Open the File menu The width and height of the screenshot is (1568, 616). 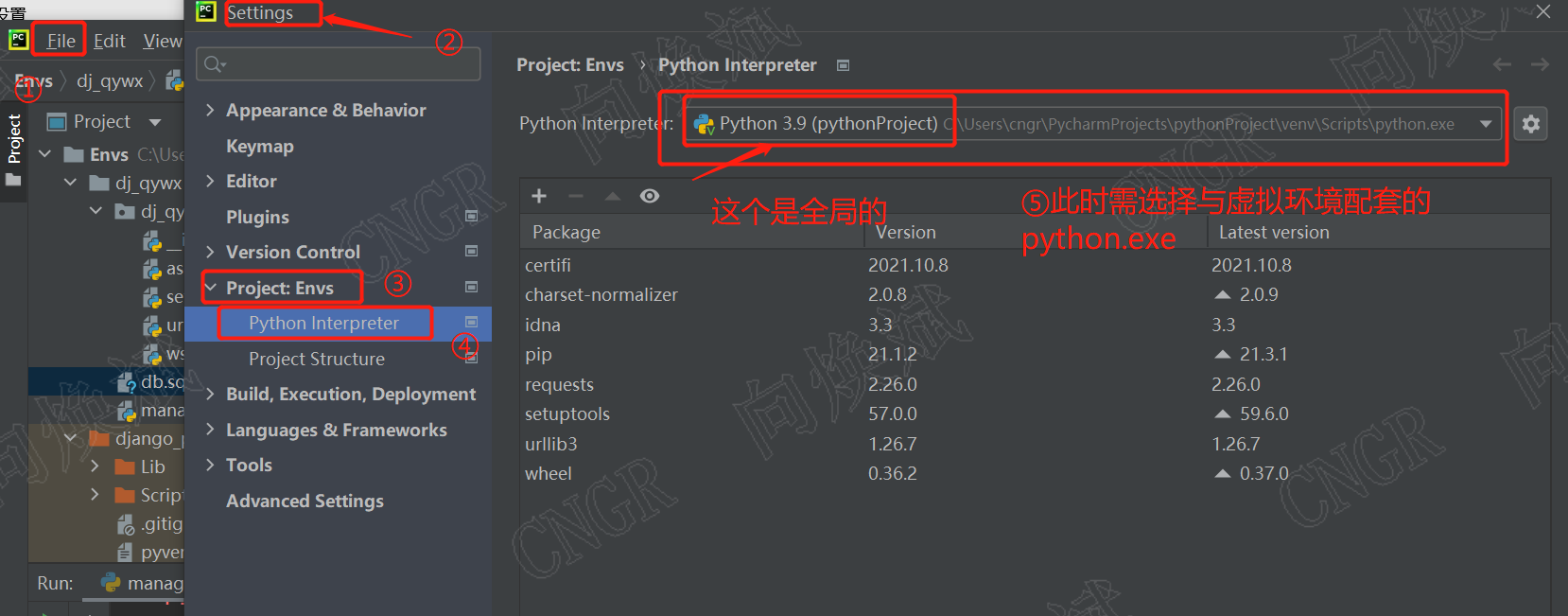click(61, 41)
